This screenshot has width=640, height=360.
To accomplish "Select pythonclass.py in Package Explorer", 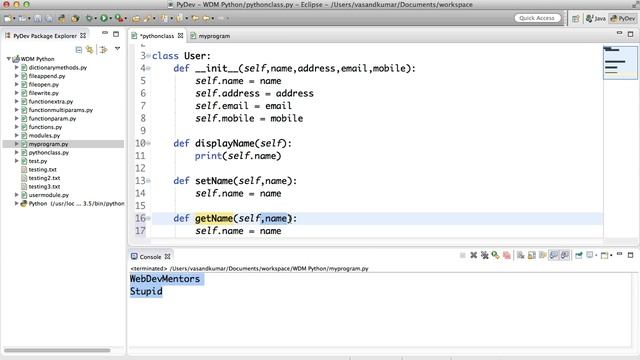I will [49, 152].
